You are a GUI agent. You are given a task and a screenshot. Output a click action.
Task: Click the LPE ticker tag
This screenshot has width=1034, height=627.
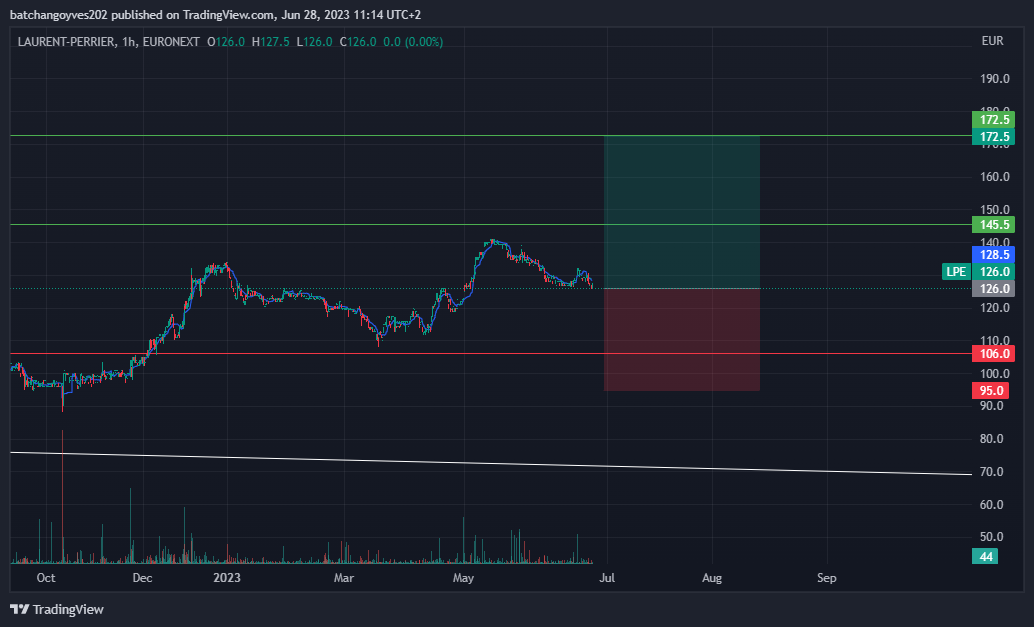pos(956,272)
